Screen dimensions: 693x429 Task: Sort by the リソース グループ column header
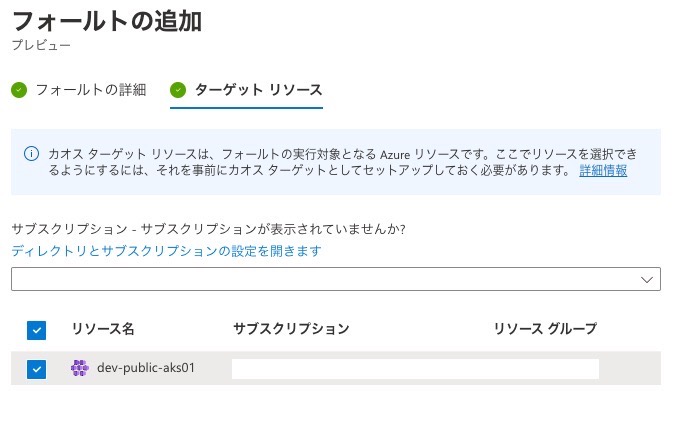click(x=545, y=329)
